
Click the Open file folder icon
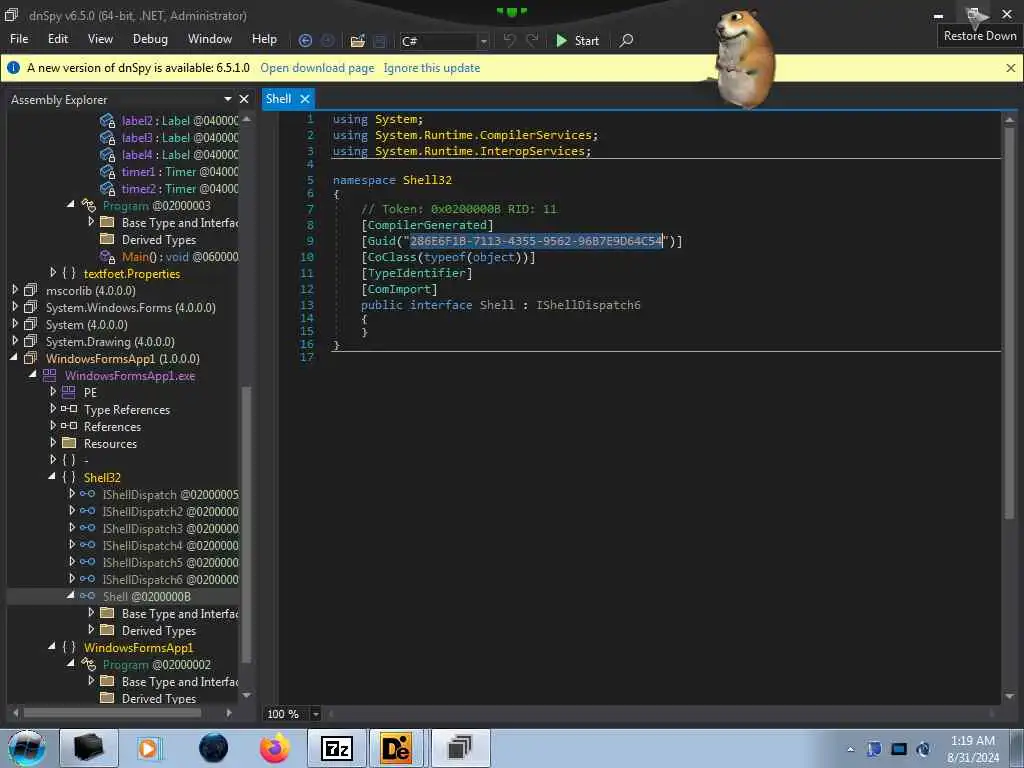click(357, 40)
